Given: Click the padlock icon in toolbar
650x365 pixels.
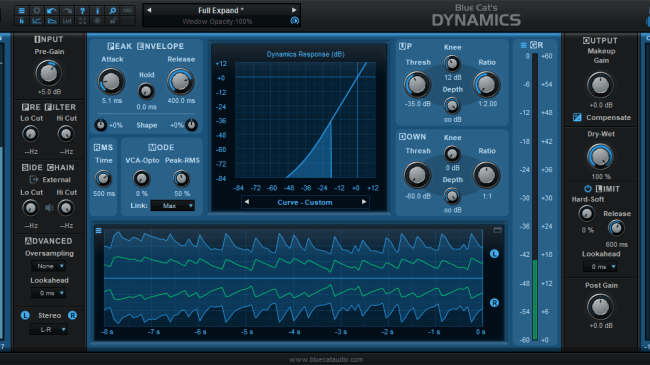Looking at the screenshot, I should [112, 21].
